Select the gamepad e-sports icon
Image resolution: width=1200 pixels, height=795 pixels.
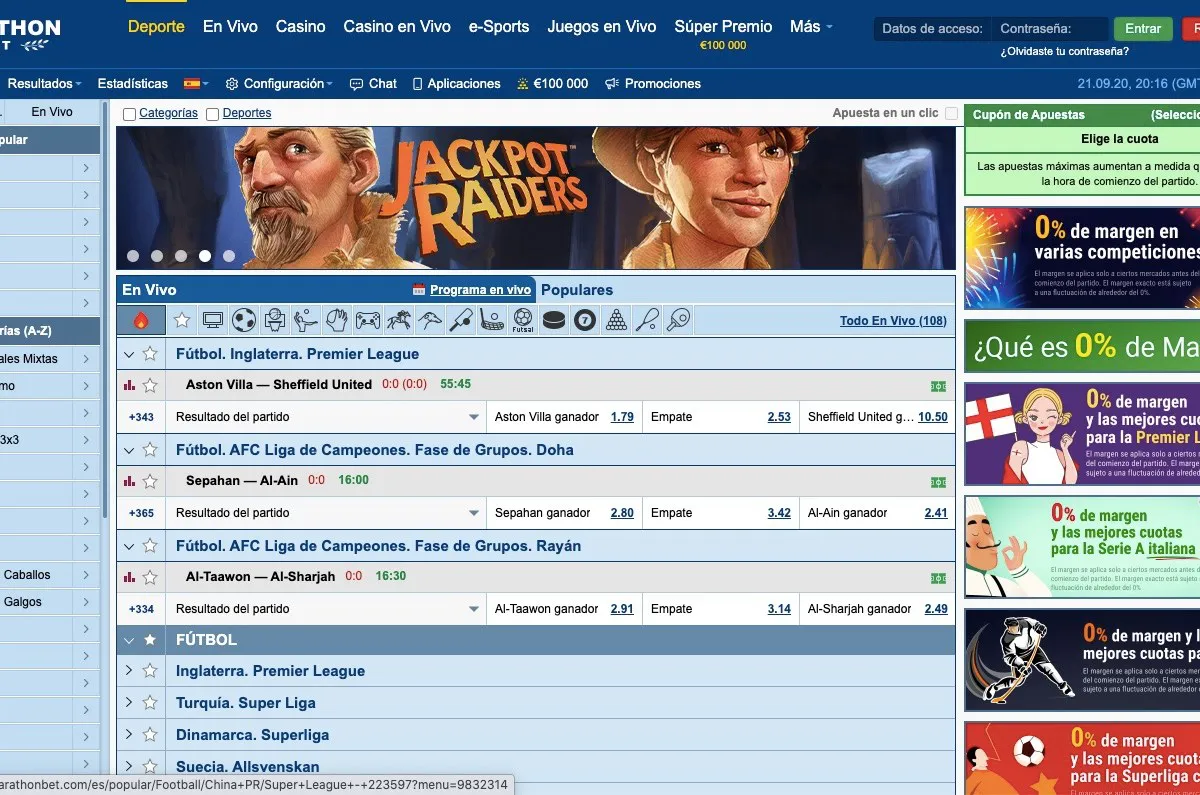368,320
